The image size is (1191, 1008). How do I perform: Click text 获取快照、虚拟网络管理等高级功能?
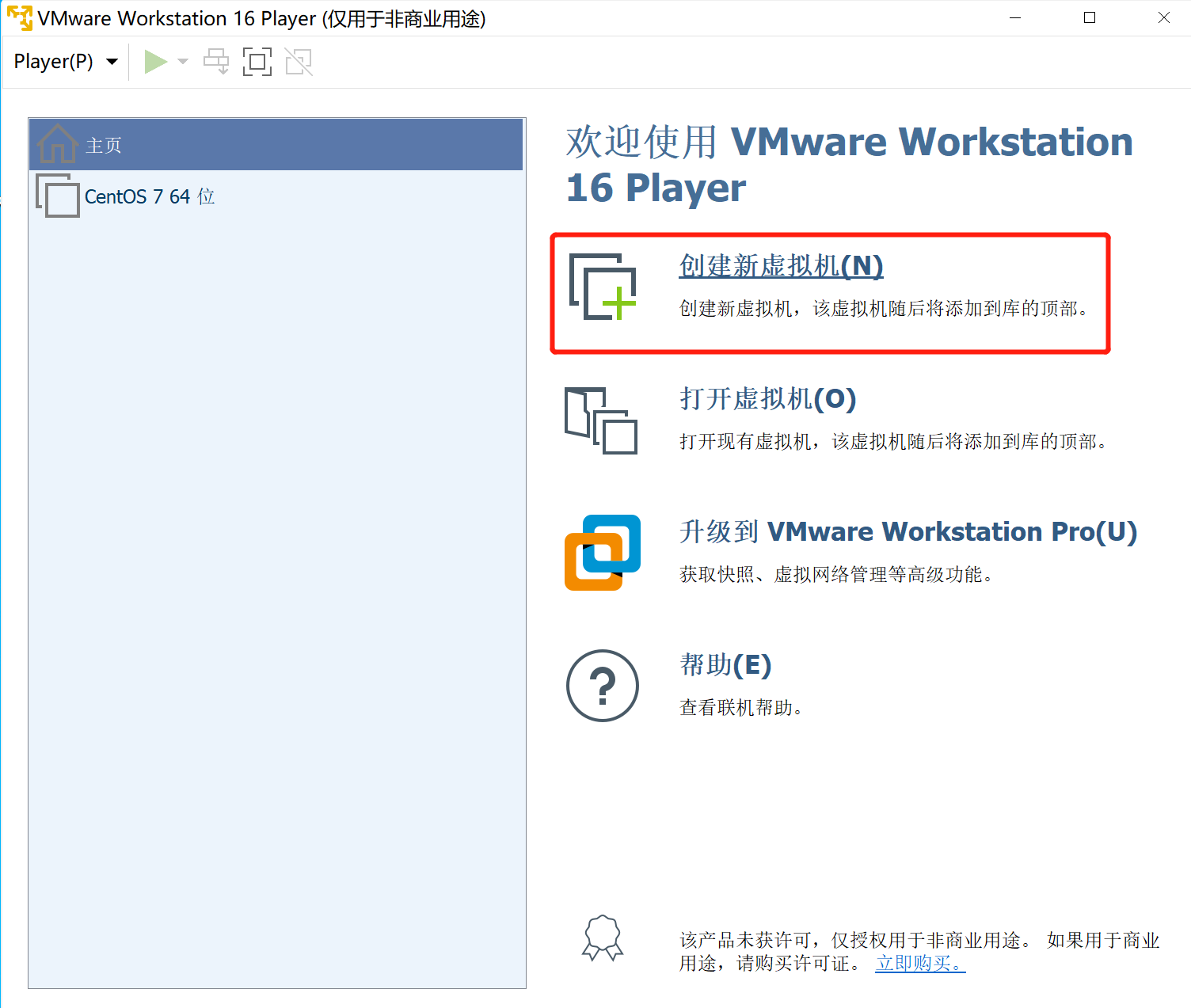click(x=837, y=575)
